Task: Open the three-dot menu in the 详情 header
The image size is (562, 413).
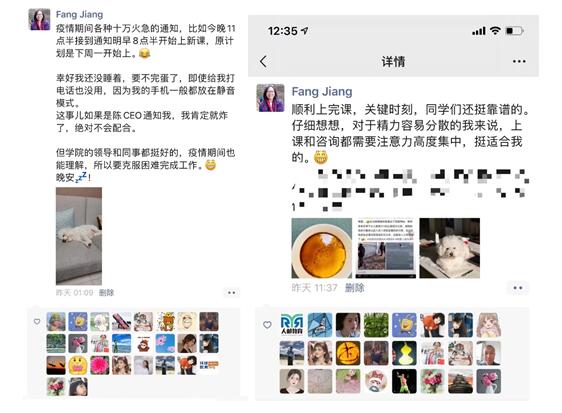Action: (x=519, y=61)
